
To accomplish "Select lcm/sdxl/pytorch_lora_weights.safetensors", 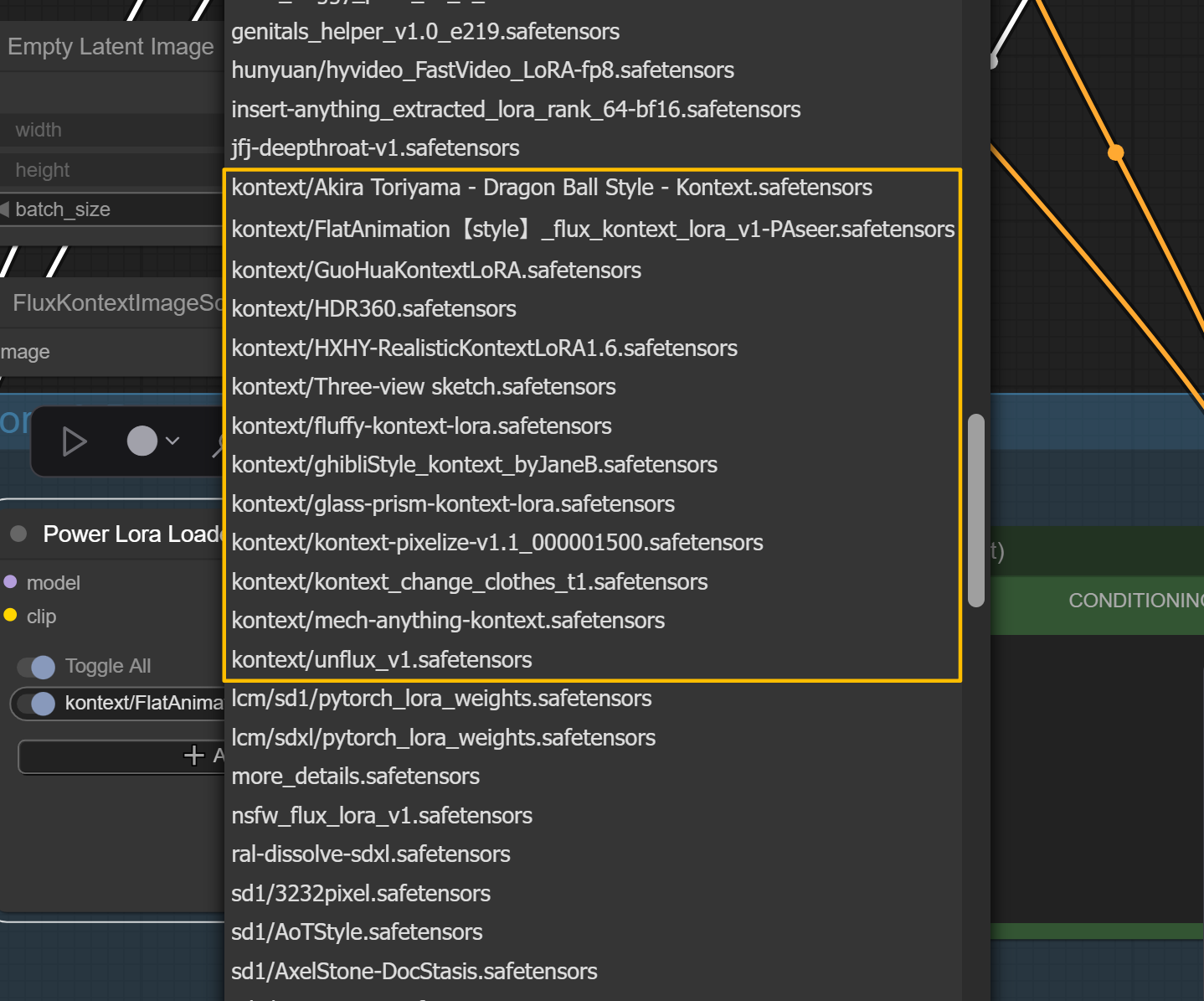I will [x=593, y=738].
